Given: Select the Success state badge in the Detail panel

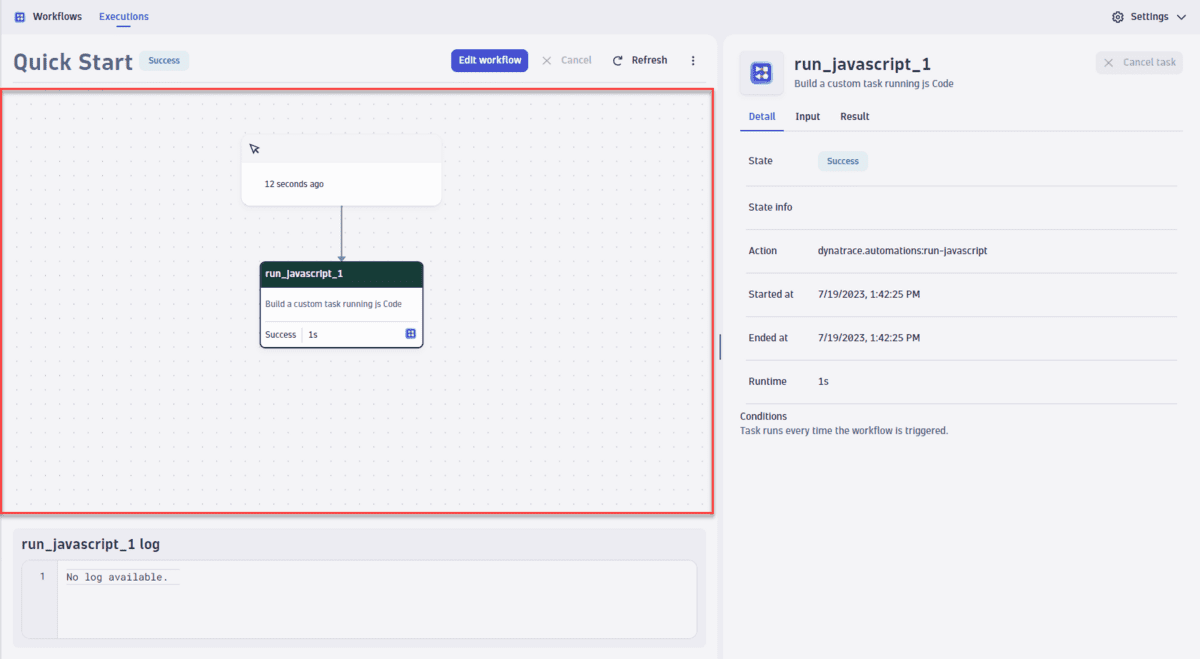Looking at the screenshot, I should coord(842,161).
